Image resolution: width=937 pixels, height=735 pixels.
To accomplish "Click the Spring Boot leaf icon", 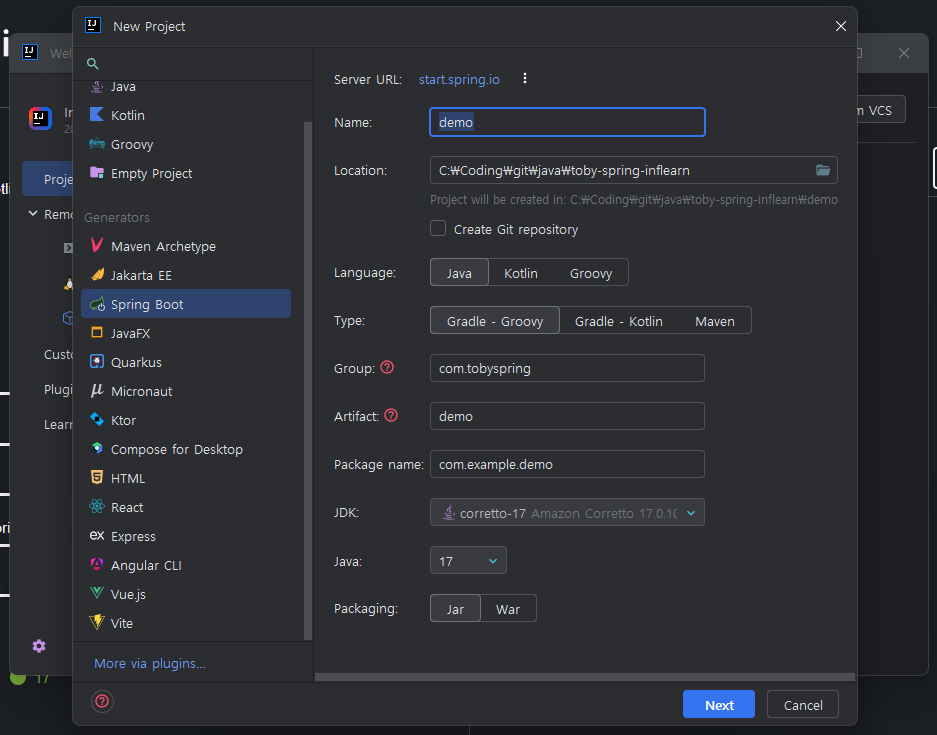I will point(97,304).
